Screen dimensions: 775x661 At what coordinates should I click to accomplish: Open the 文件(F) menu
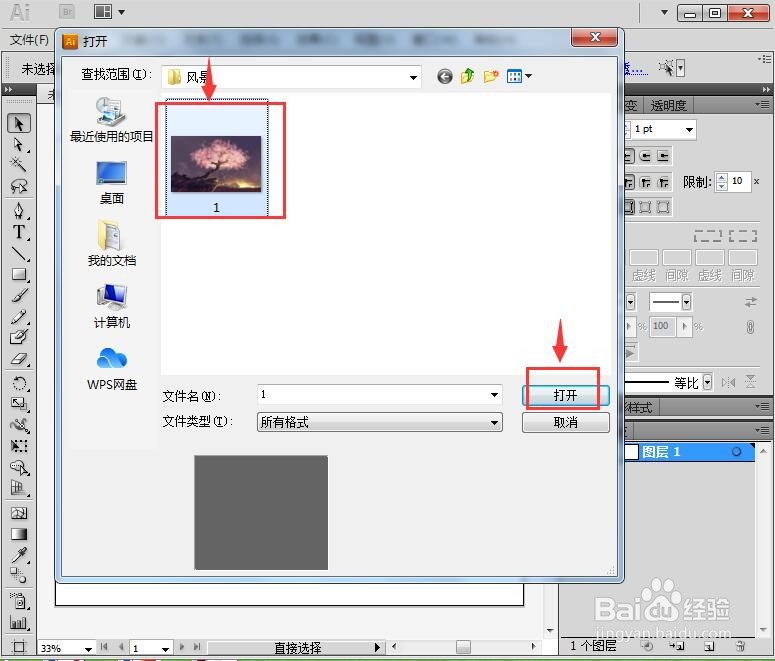click(29, 40)
